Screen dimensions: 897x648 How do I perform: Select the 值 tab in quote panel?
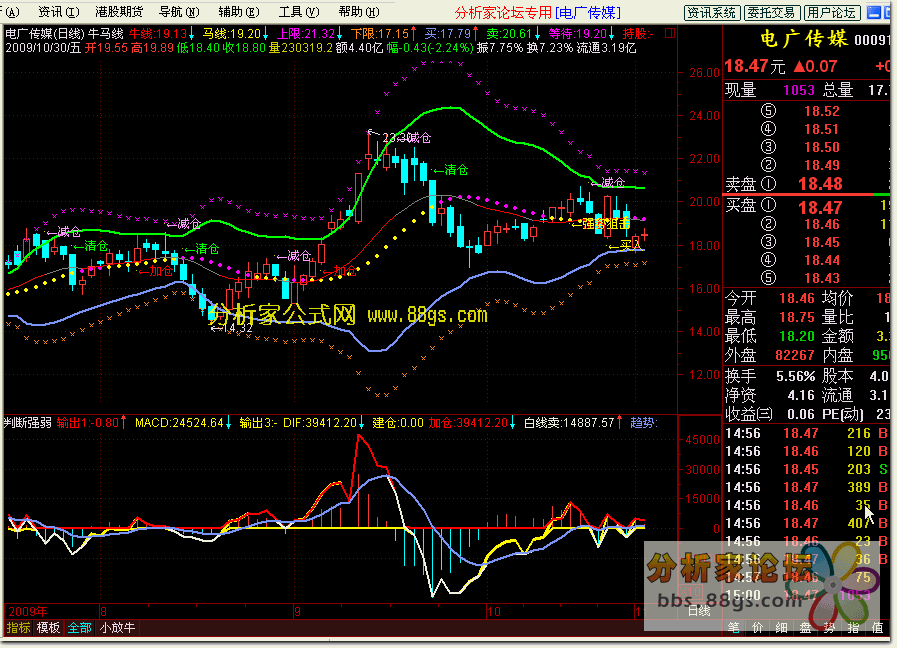tap(877, 627)
